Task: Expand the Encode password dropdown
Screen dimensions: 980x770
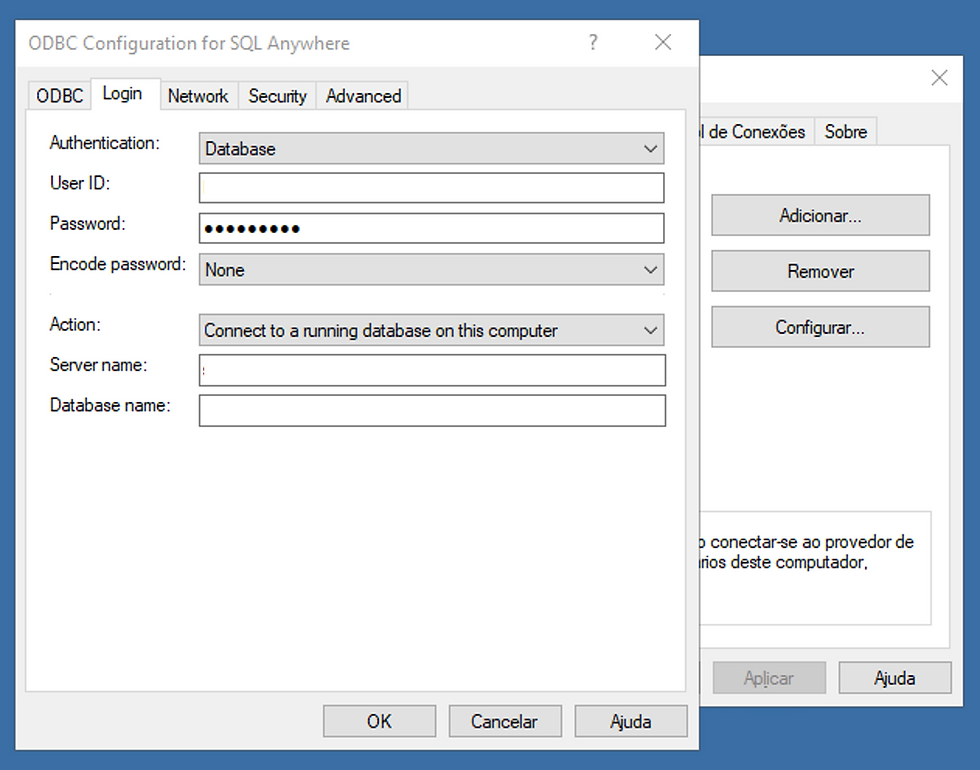Action: (431, 269)
